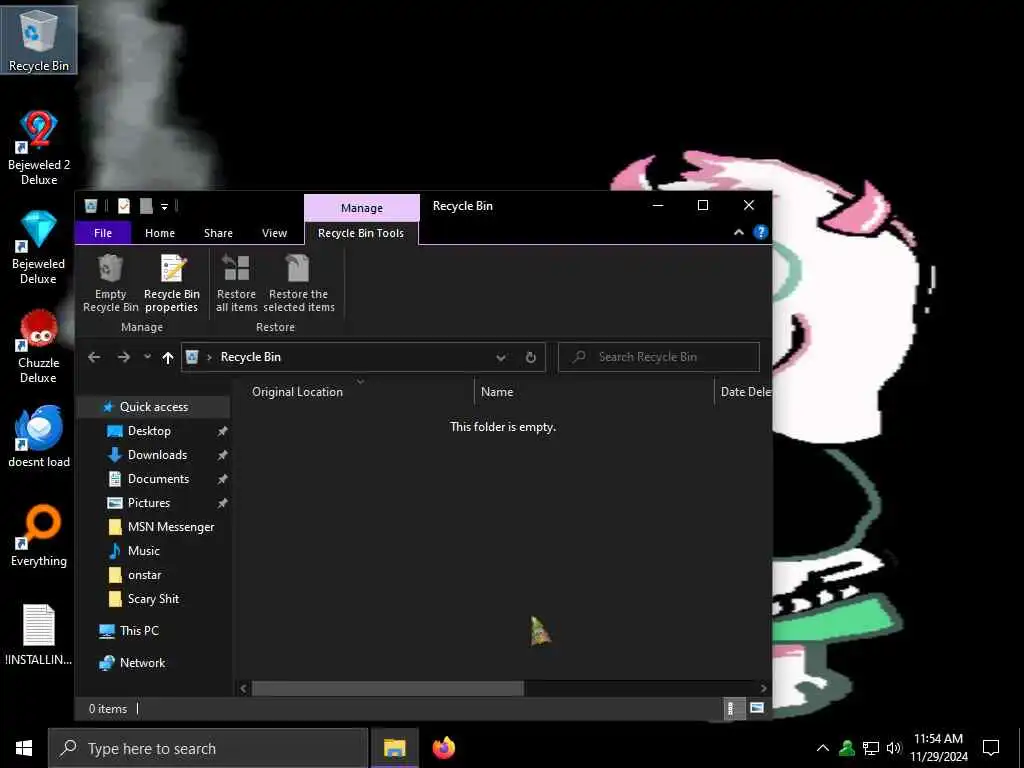
Task: Unpin Desktop from Quick access
Action: tap(223, 431)
